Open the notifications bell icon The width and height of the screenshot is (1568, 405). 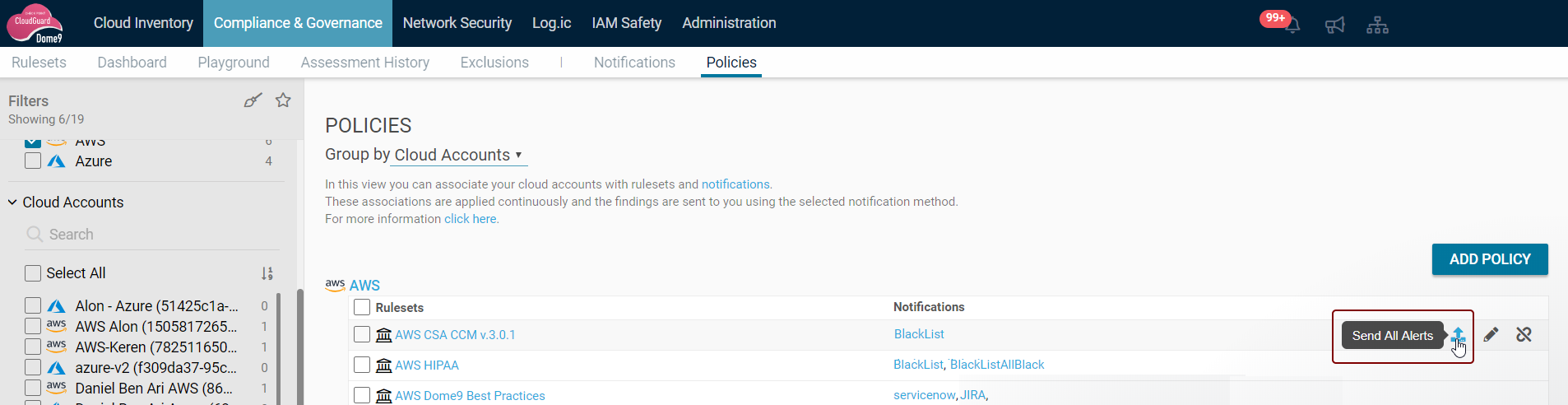[x=1292, y=26]
